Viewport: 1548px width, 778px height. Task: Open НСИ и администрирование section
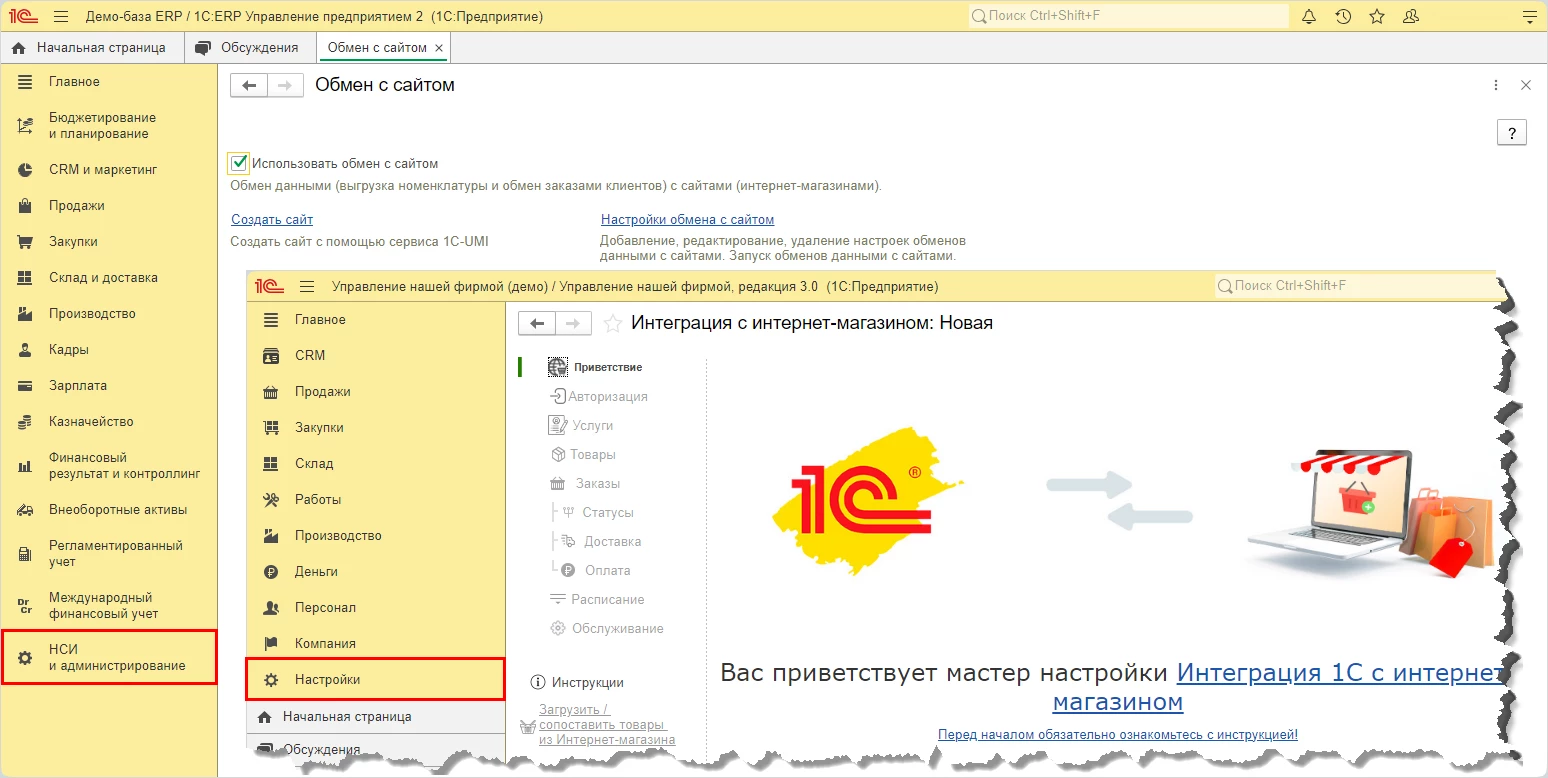(x=109, y=658)
